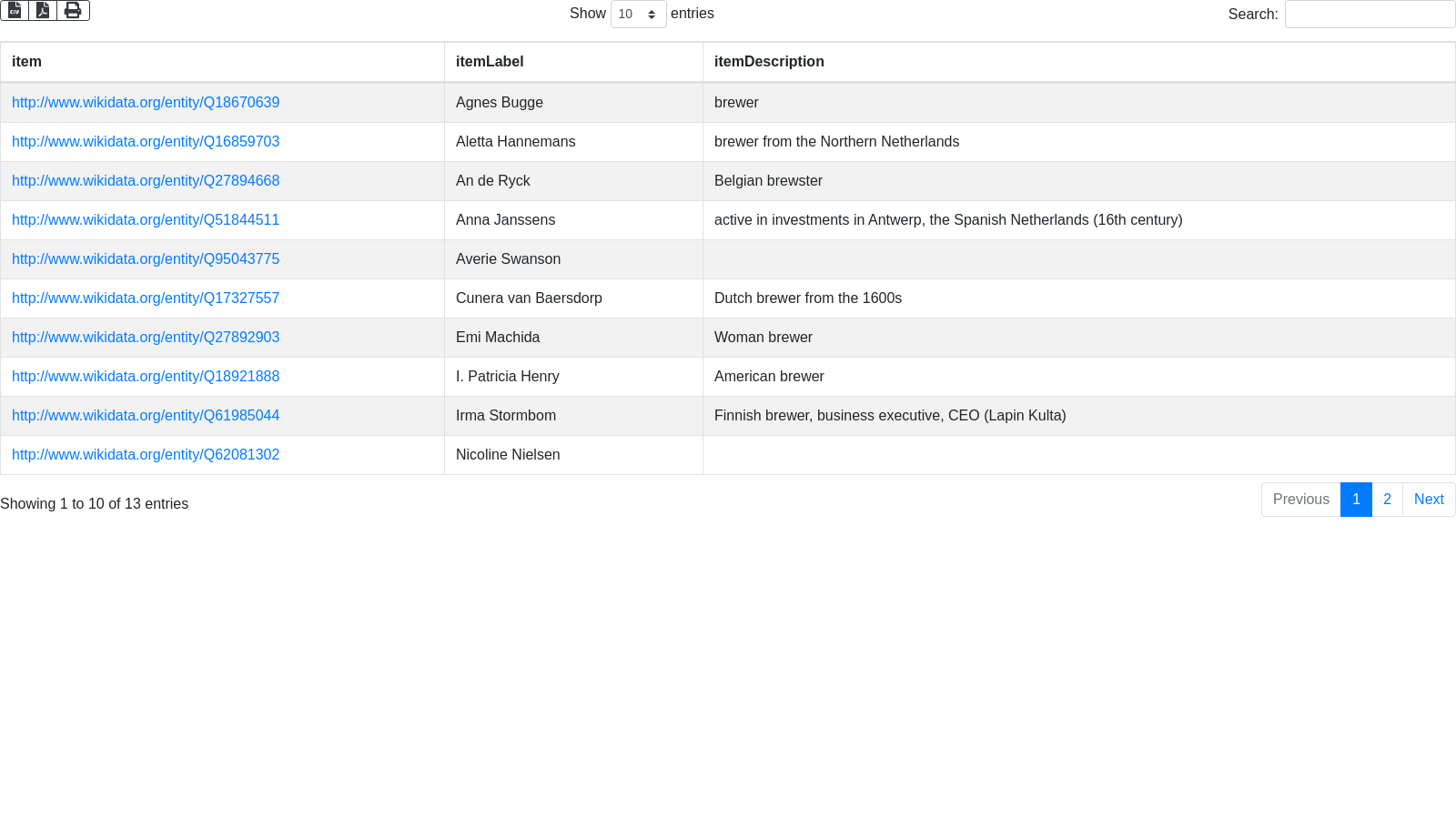Image resolution: width=1456 pixels, height=819 pixels.
Task: Open Agnes Bugge's Wikidata link Q18670639
Action: (x=146, y=103)
